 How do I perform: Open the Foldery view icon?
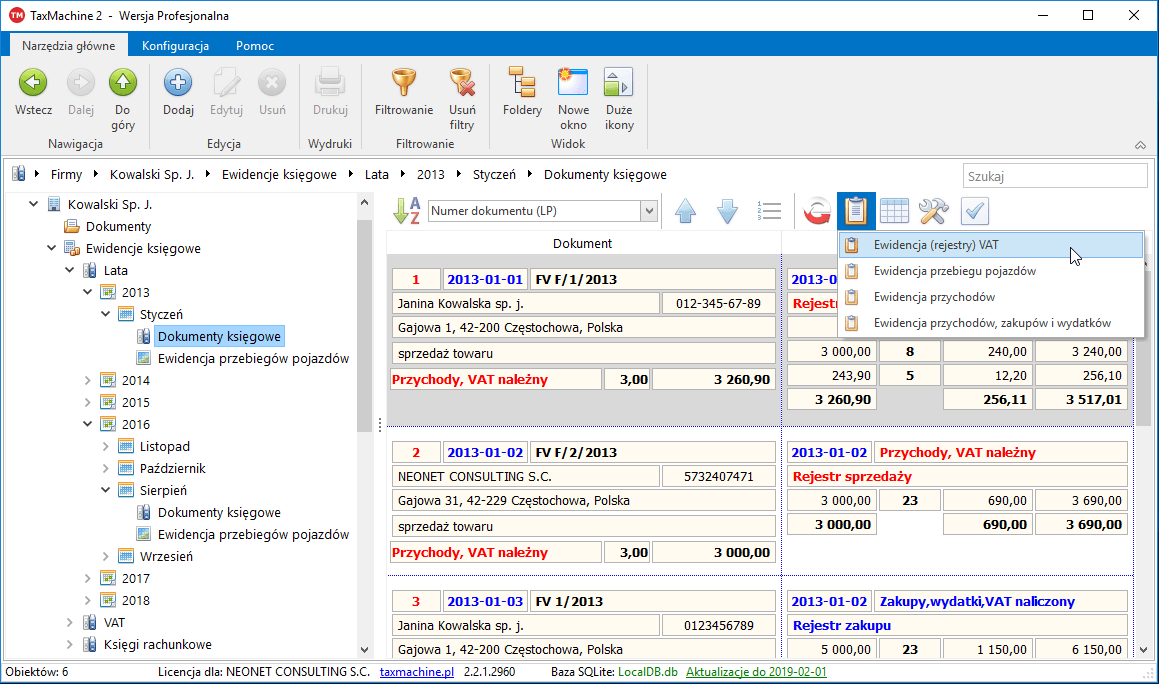(522, 83)
